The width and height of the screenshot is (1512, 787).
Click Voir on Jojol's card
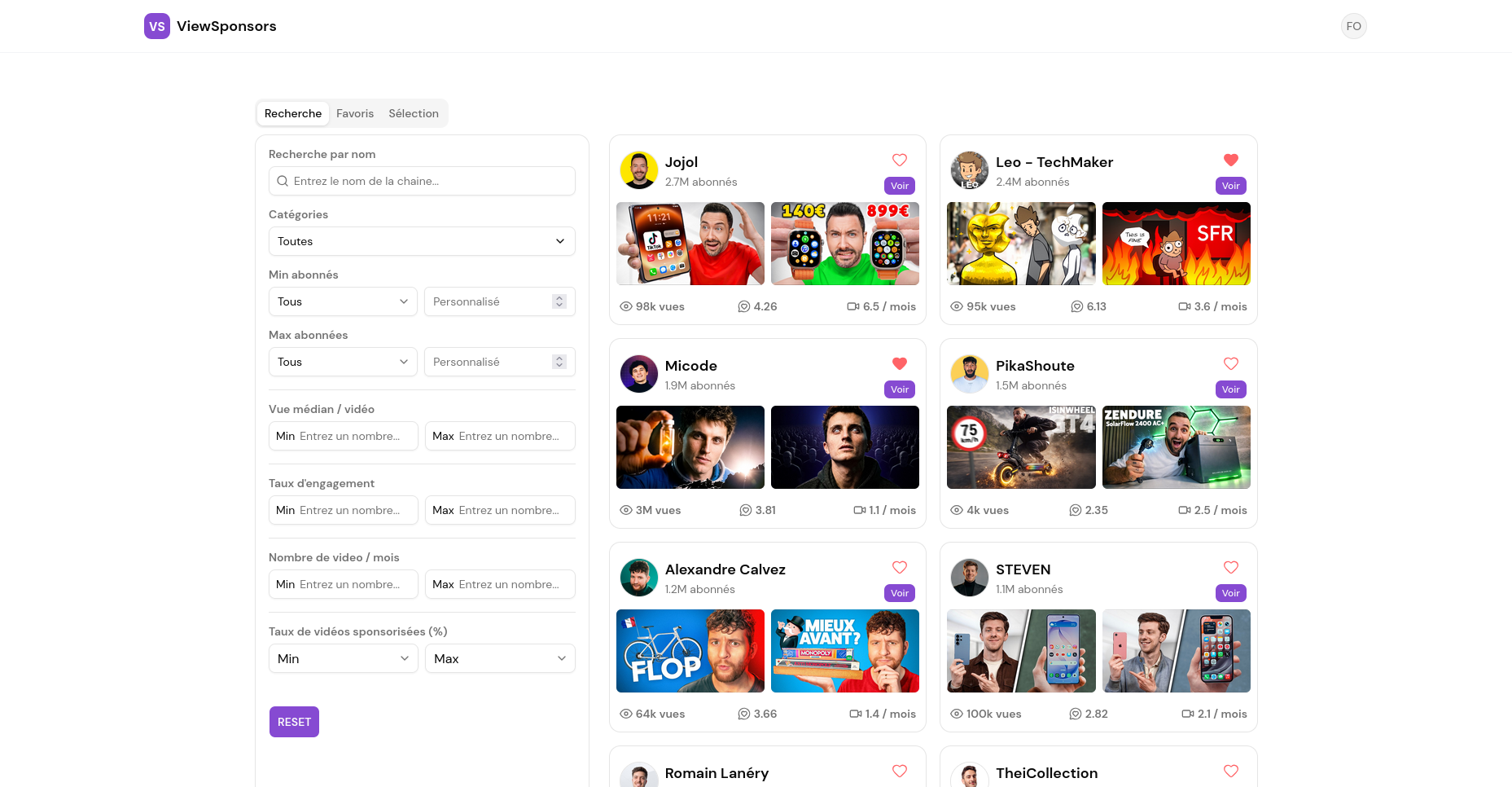[900, 186]
